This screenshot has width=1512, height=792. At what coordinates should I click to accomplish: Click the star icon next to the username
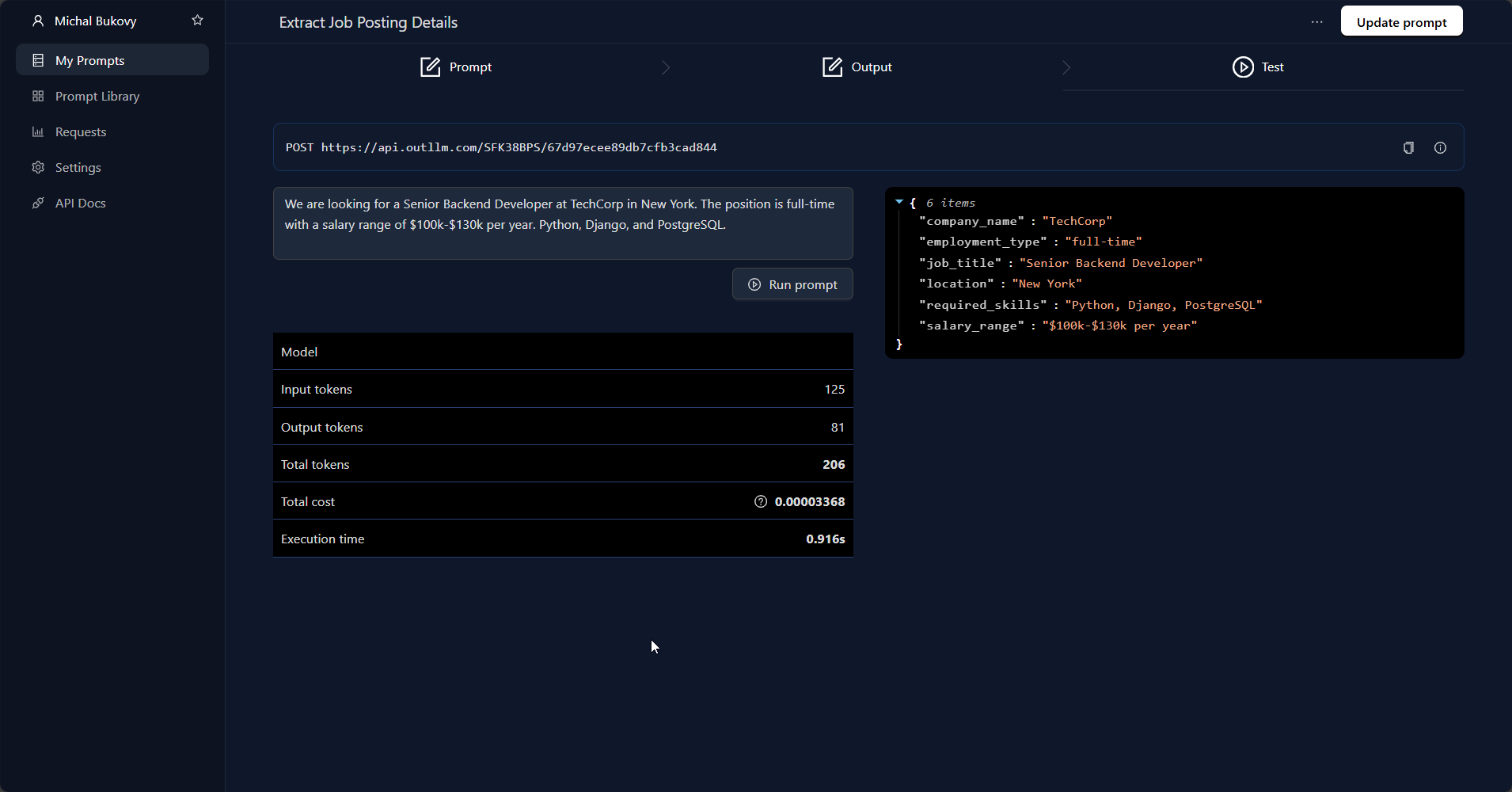pyautogui.click(x=198, y=21)
